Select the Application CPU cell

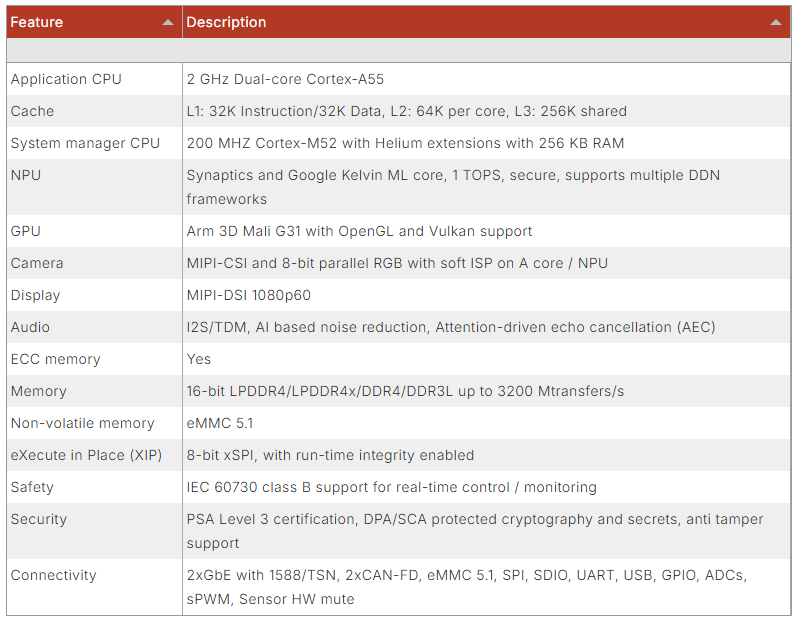66,79
